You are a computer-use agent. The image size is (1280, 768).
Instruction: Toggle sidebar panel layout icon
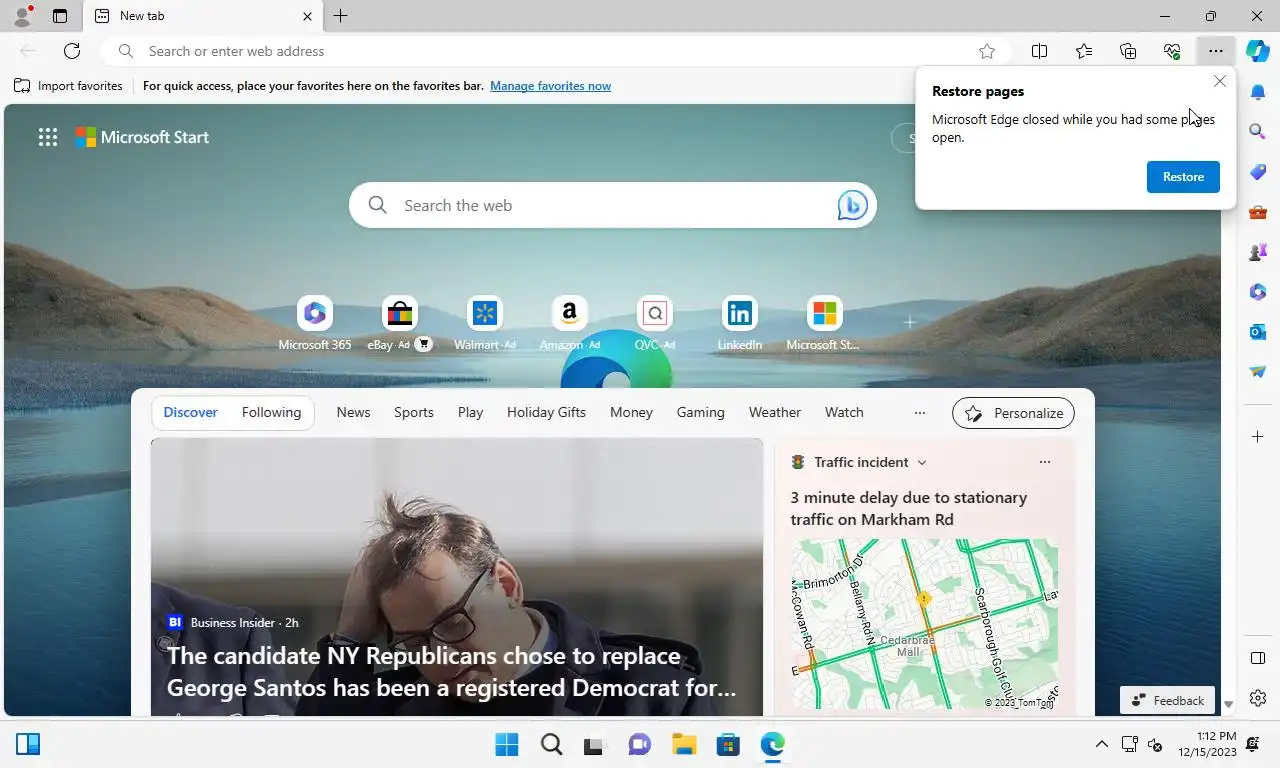(x=1258, y=658)
